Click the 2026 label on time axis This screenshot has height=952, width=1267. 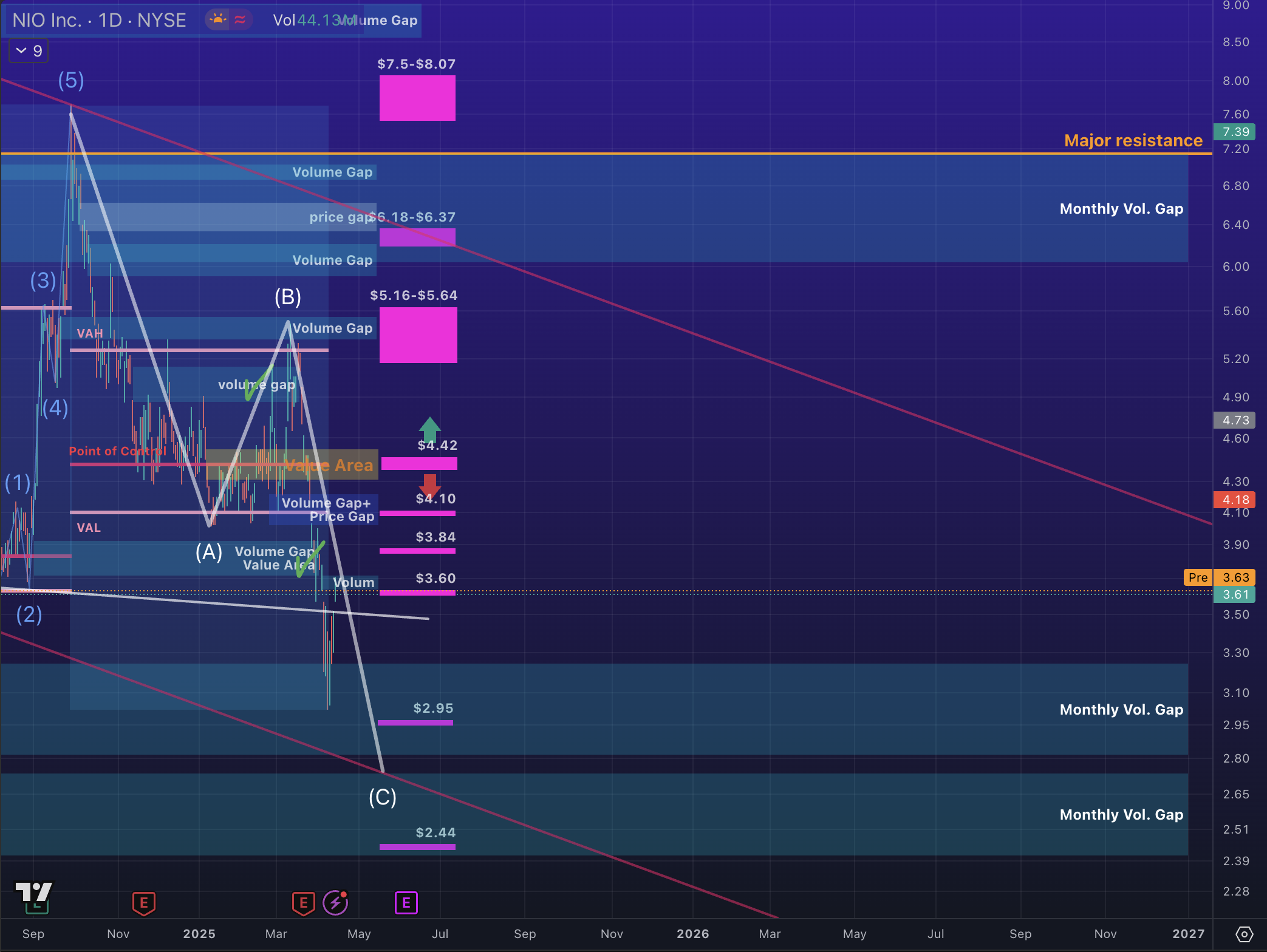coord(692,934)
